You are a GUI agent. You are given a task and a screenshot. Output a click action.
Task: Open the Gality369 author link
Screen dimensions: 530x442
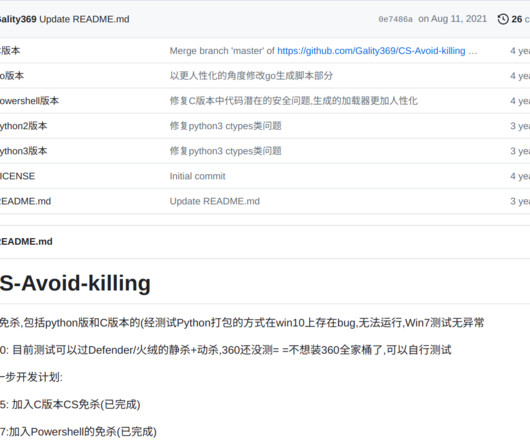tap(18, 19)
